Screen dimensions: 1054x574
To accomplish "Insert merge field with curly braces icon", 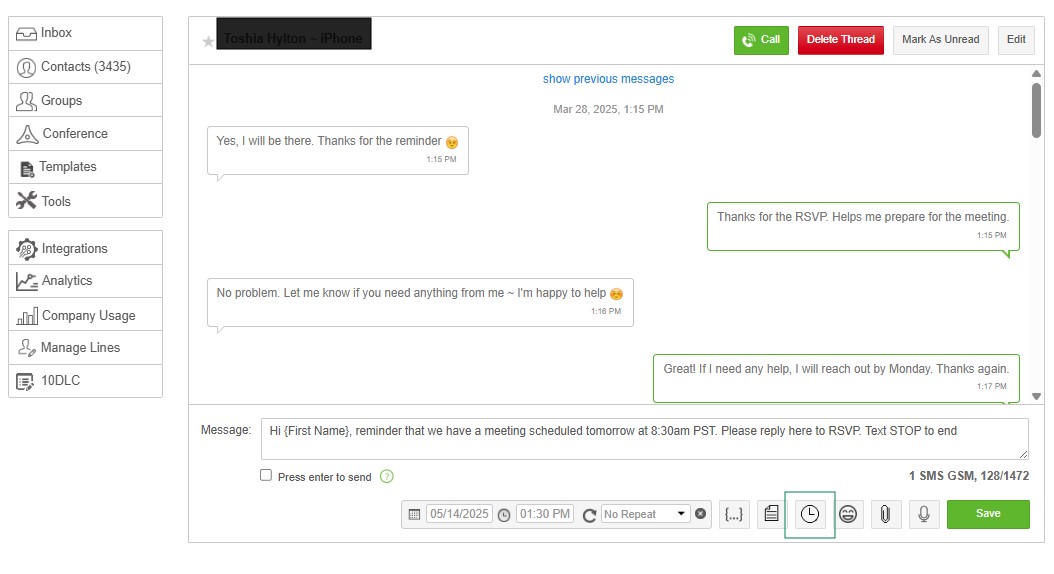I will 734,514.
